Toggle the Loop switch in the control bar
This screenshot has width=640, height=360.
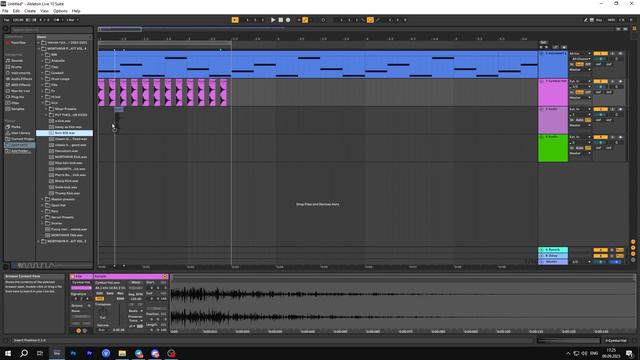[370, 20]
